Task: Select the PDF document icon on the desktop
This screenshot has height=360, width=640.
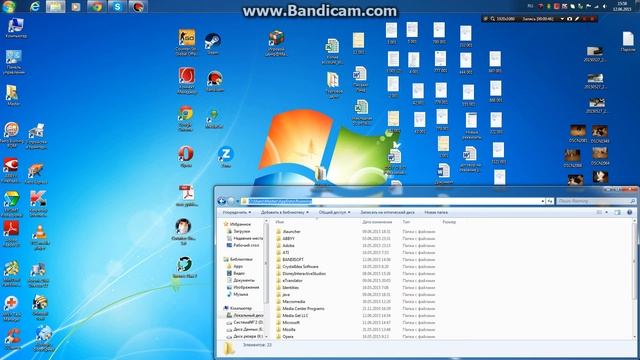Action: click(187, 196)
